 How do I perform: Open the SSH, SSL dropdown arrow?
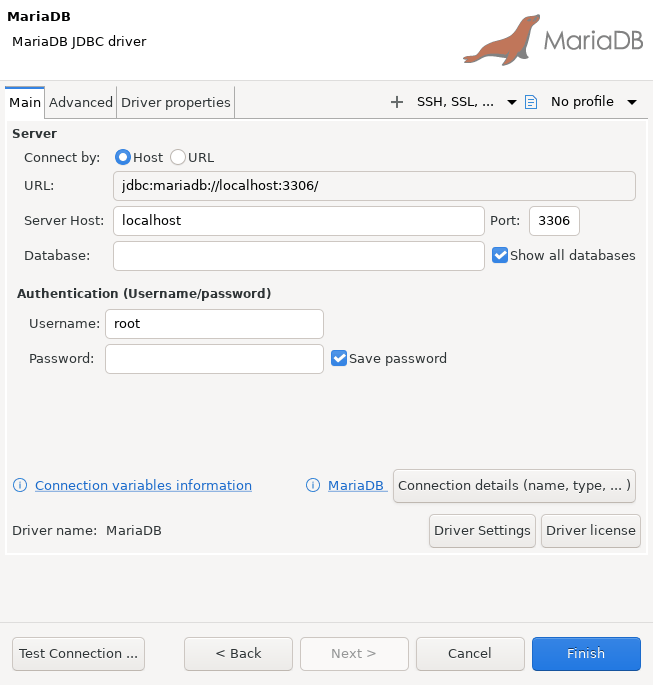[511, 102]
